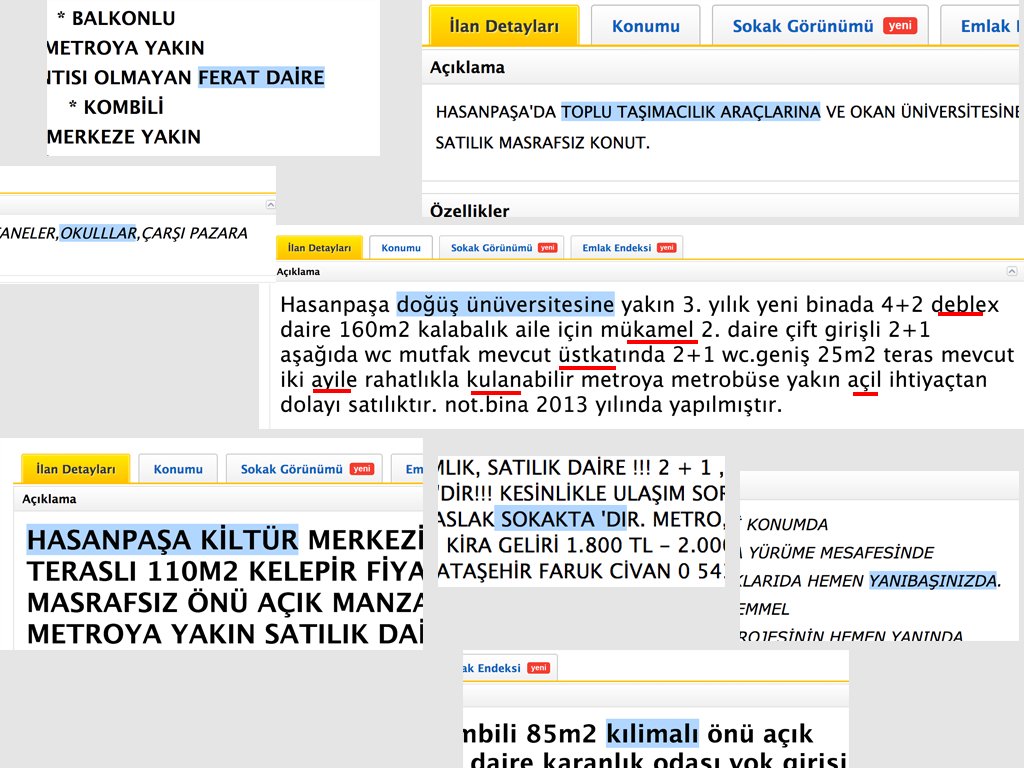Collapse the panel above the OKULLLAR text line
The height and width of the screenshot is (768, 1024).
(270, 204)
